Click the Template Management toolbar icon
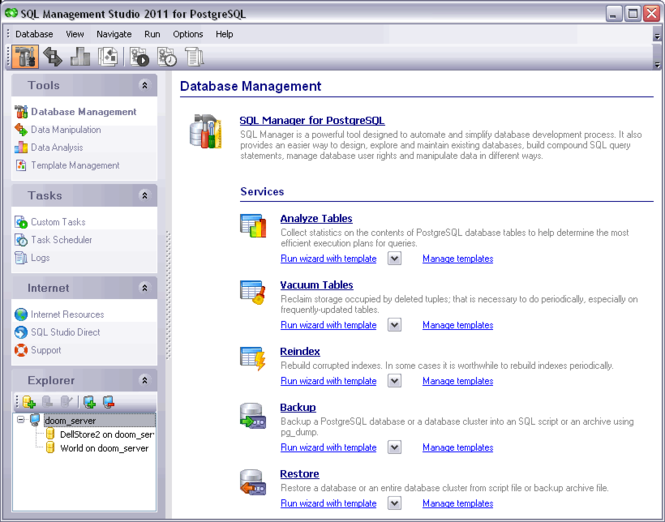 (108, 56)
